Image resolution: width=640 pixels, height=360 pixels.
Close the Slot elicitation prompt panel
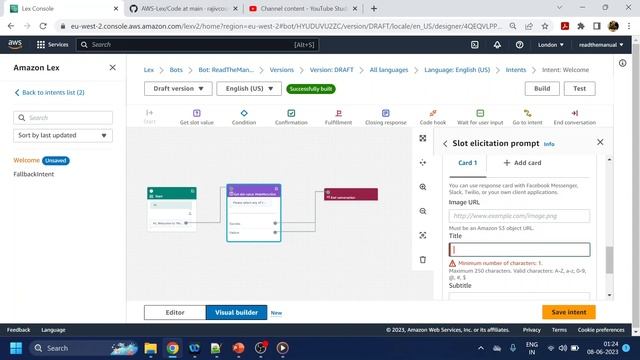point(600,142)
